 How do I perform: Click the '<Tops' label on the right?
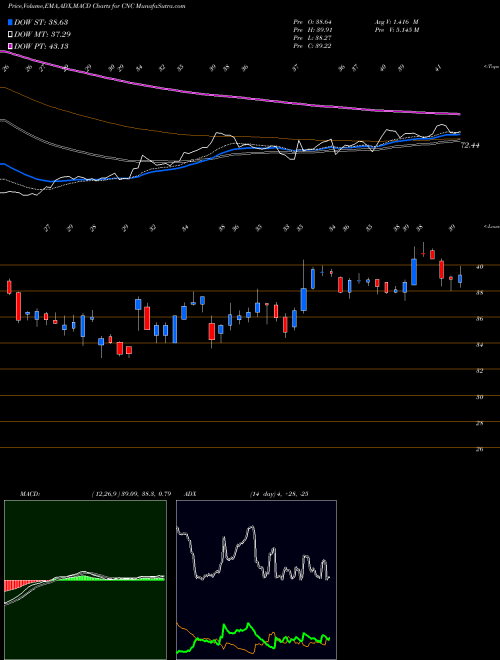click(x=491, y=67)
